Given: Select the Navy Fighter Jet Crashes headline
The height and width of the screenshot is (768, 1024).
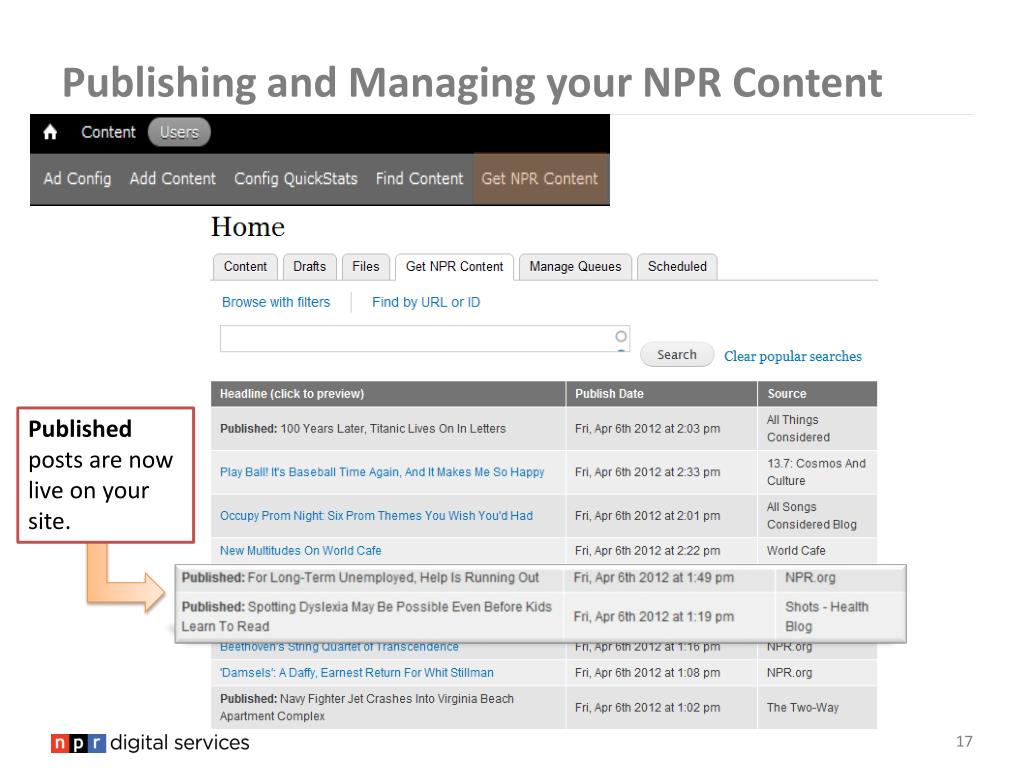Looking at the screenshot, I should [367, 707].
